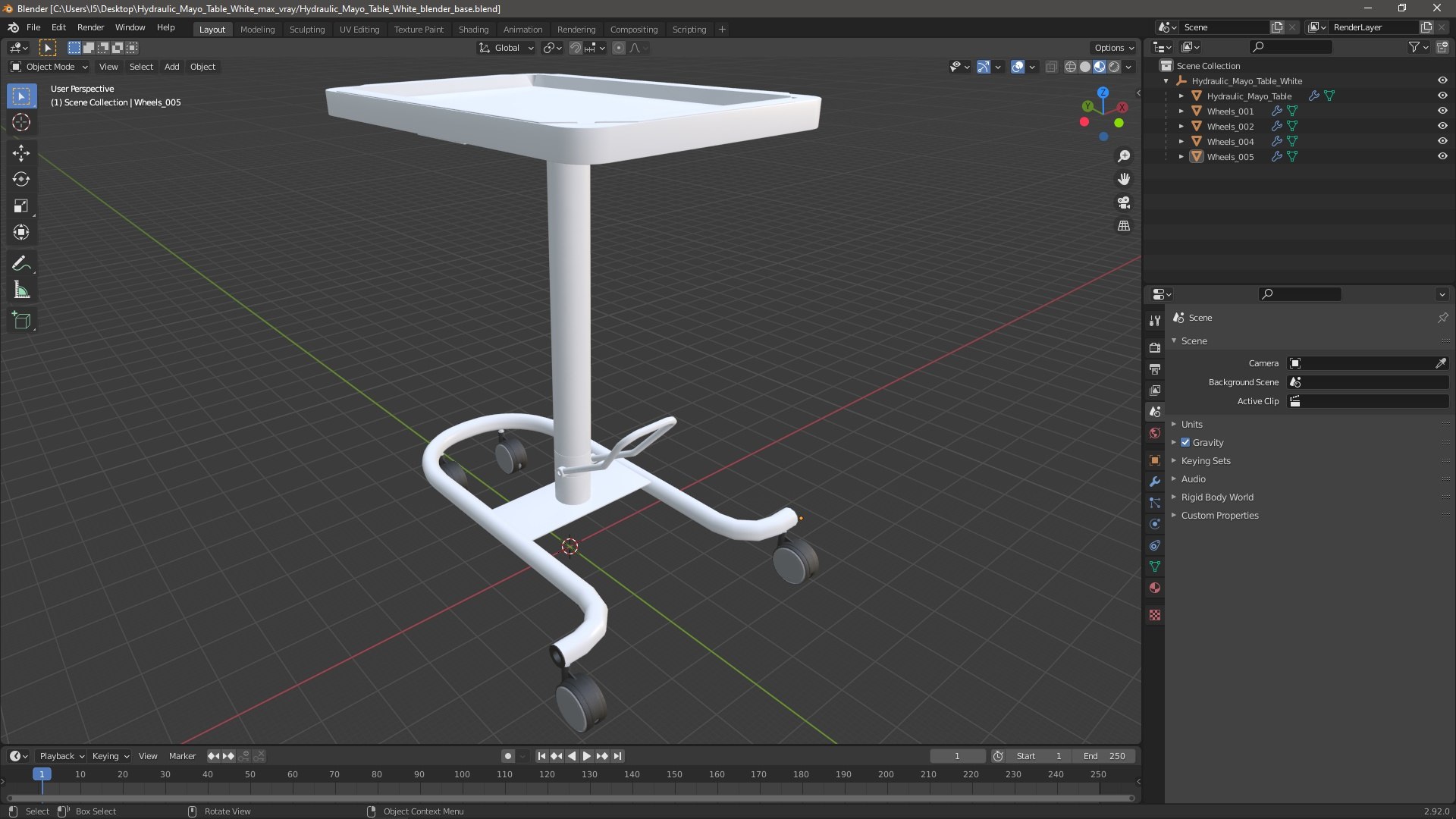
Task: Toggle camera view icon in viewport
Action: pyautogui.click(x=1124, y=202)
